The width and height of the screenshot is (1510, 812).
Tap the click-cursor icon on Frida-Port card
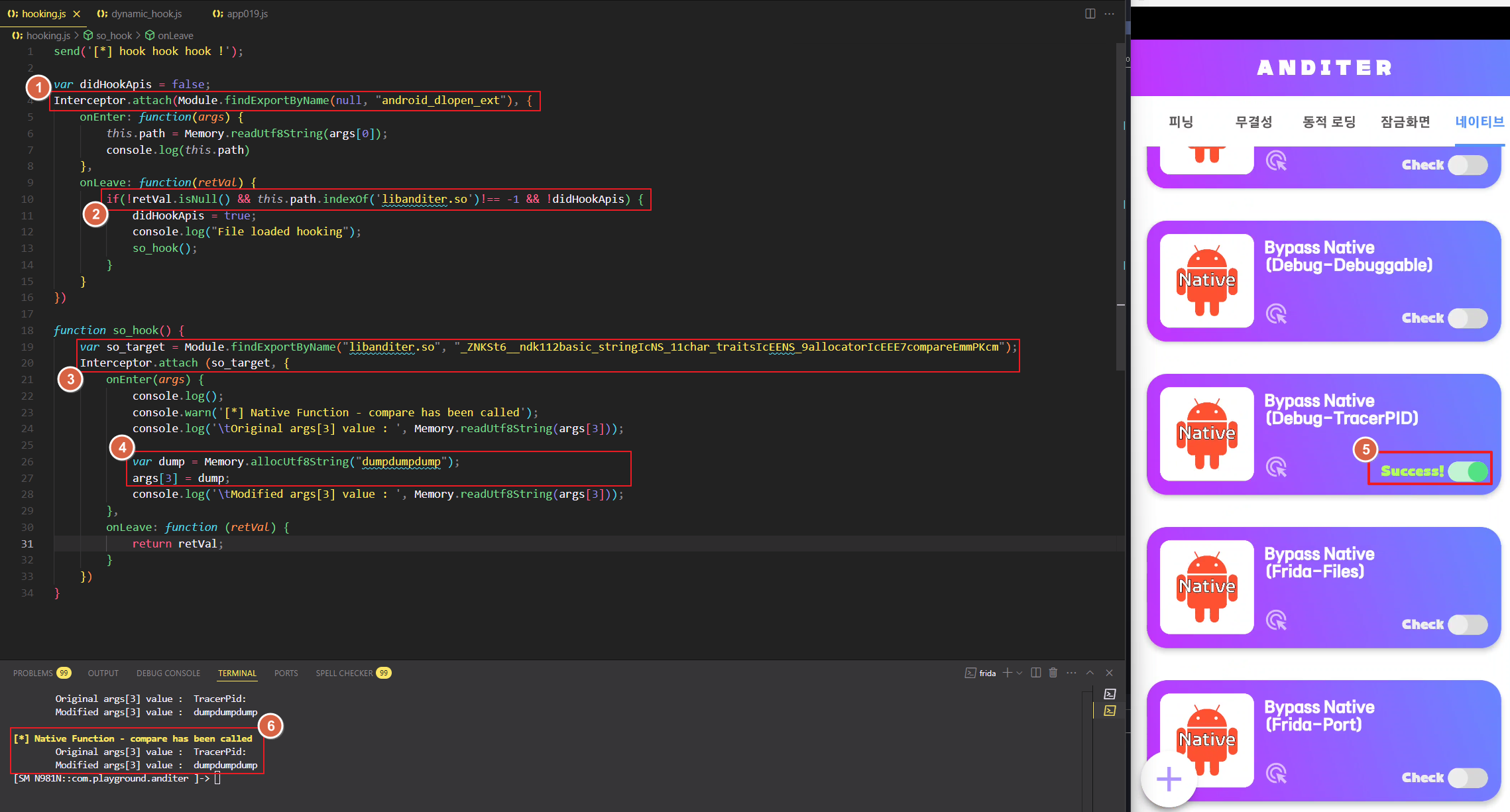(x=1276, y=774)
